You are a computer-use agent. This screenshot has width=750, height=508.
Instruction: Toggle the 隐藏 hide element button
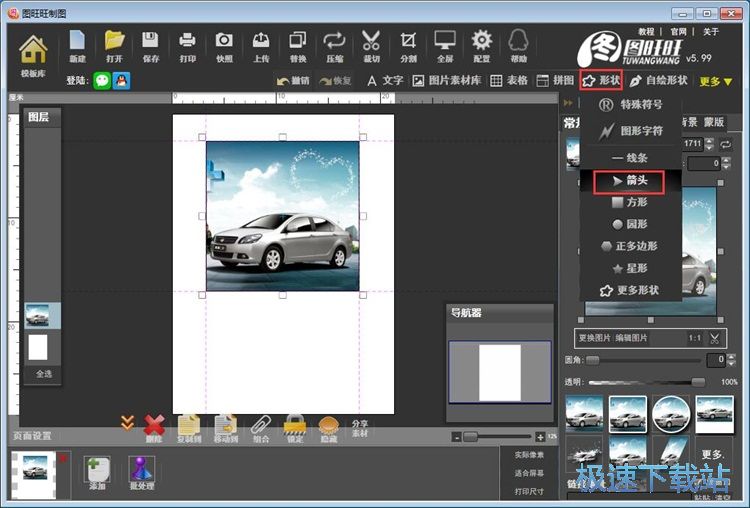328,427
